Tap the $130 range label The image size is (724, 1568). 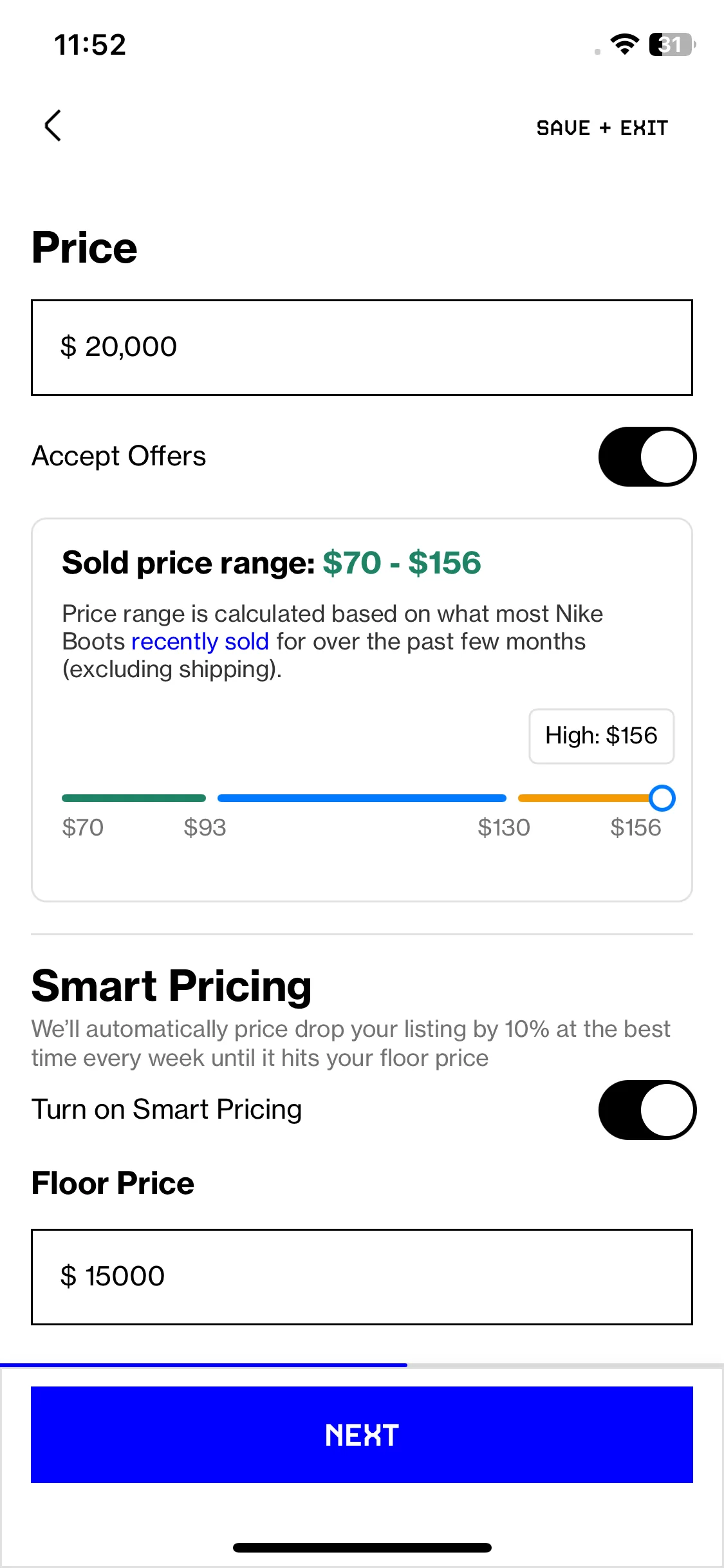pyautogui.click(x=504, y=827)
